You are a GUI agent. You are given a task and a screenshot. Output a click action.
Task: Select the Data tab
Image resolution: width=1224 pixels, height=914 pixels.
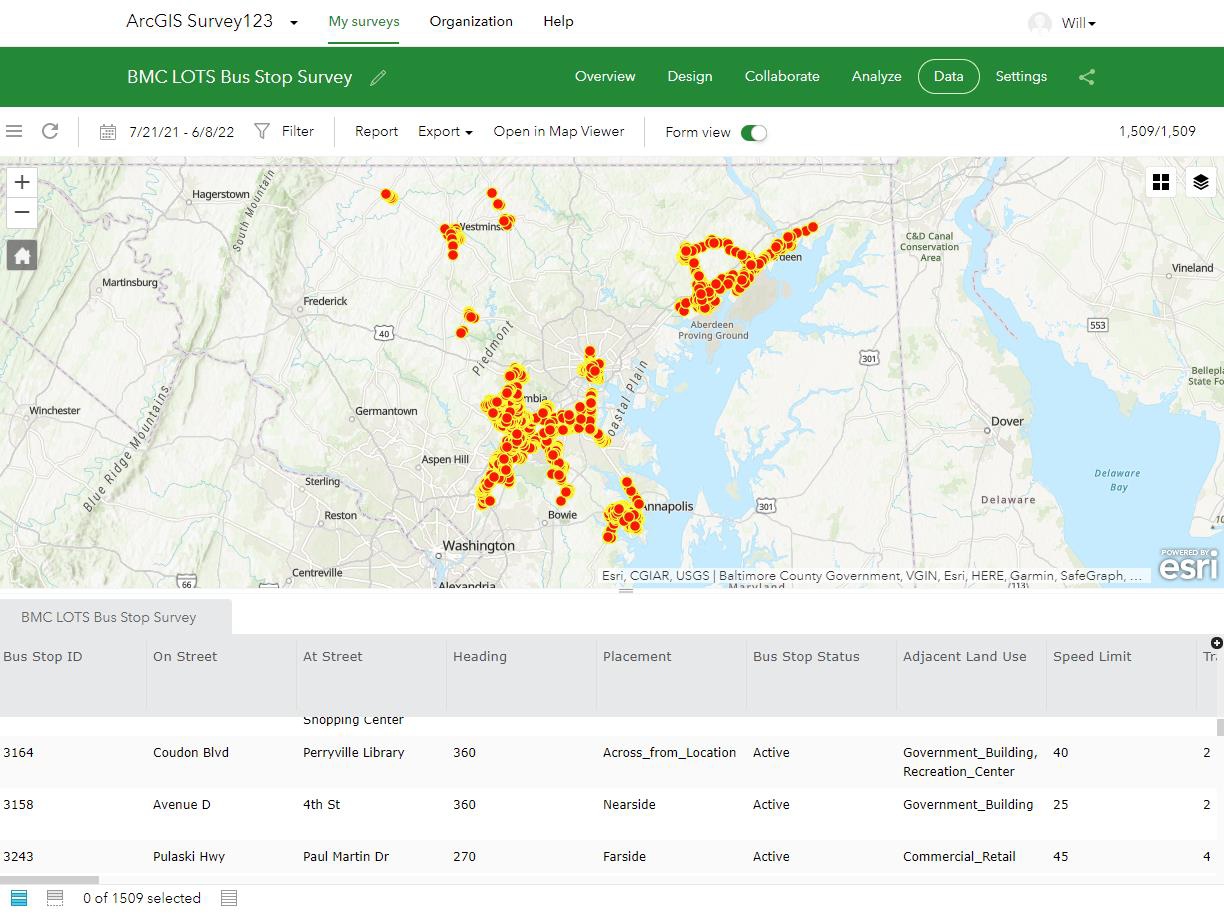point(948,76)
